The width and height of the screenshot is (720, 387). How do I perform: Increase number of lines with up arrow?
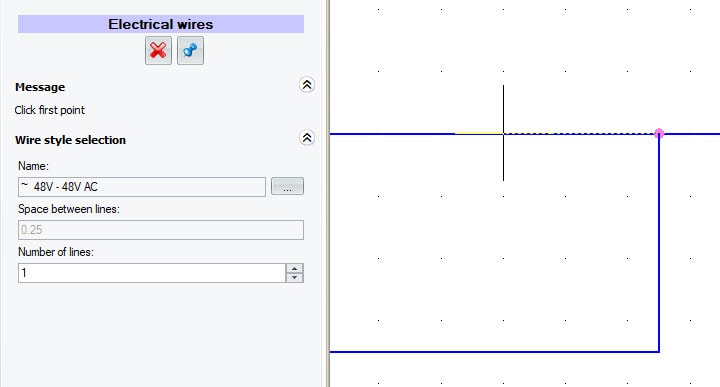[x=294, y=269]
